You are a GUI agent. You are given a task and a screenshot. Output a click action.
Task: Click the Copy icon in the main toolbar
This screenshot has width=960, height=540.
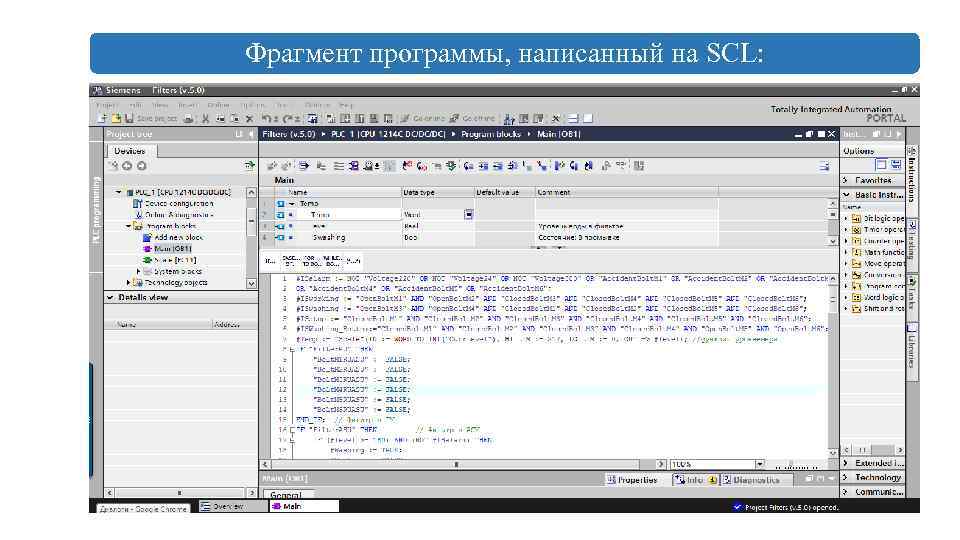click(x=220, y=118)
